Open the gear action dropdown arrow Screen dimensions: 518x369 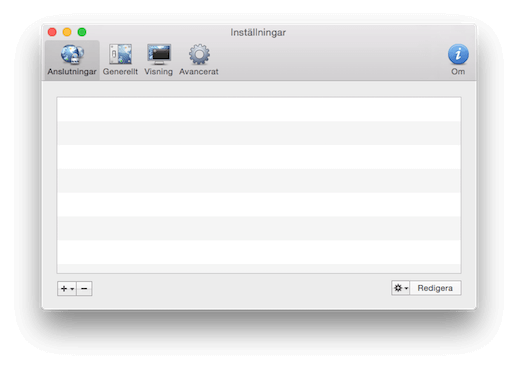[406, 288]
